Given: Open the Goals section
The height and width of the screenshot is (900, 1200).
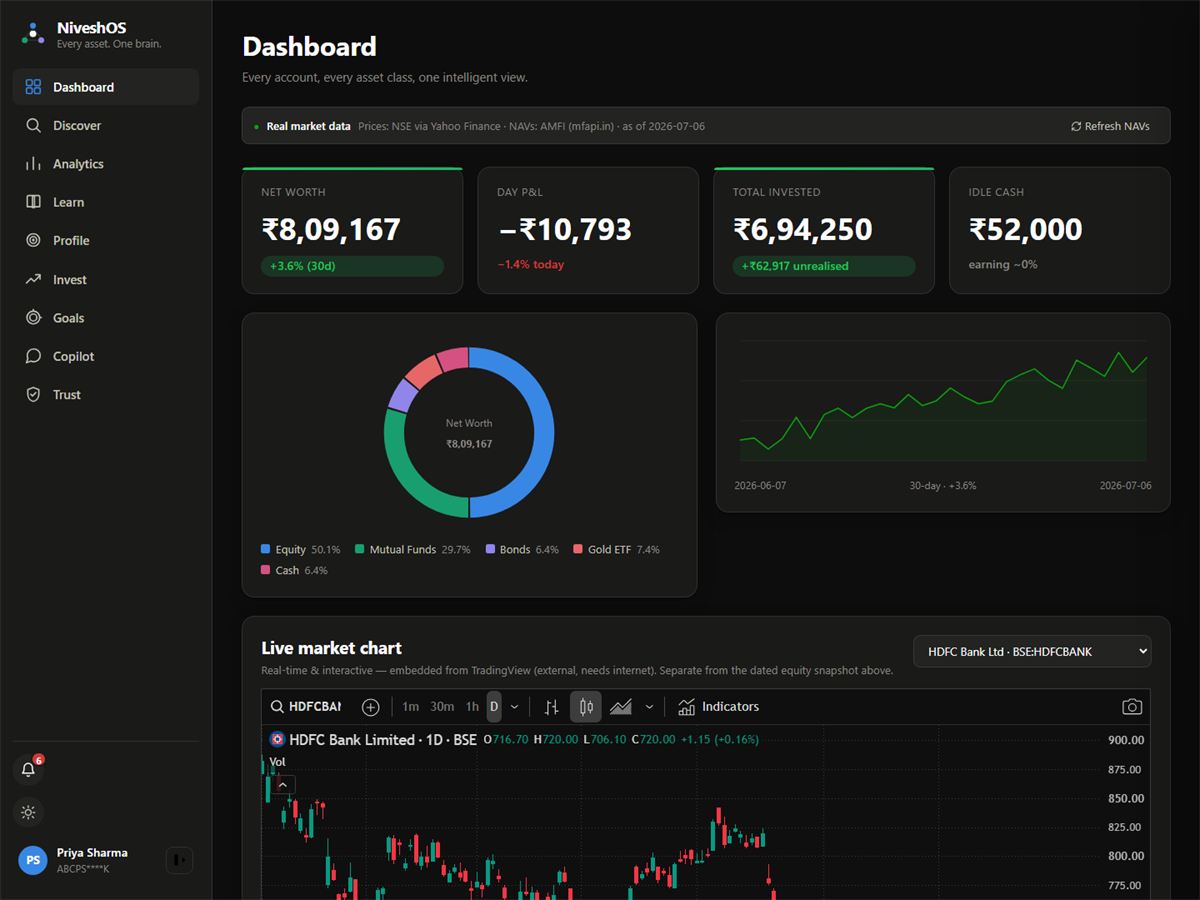Looking at the screenshot, I should point(105,318).
